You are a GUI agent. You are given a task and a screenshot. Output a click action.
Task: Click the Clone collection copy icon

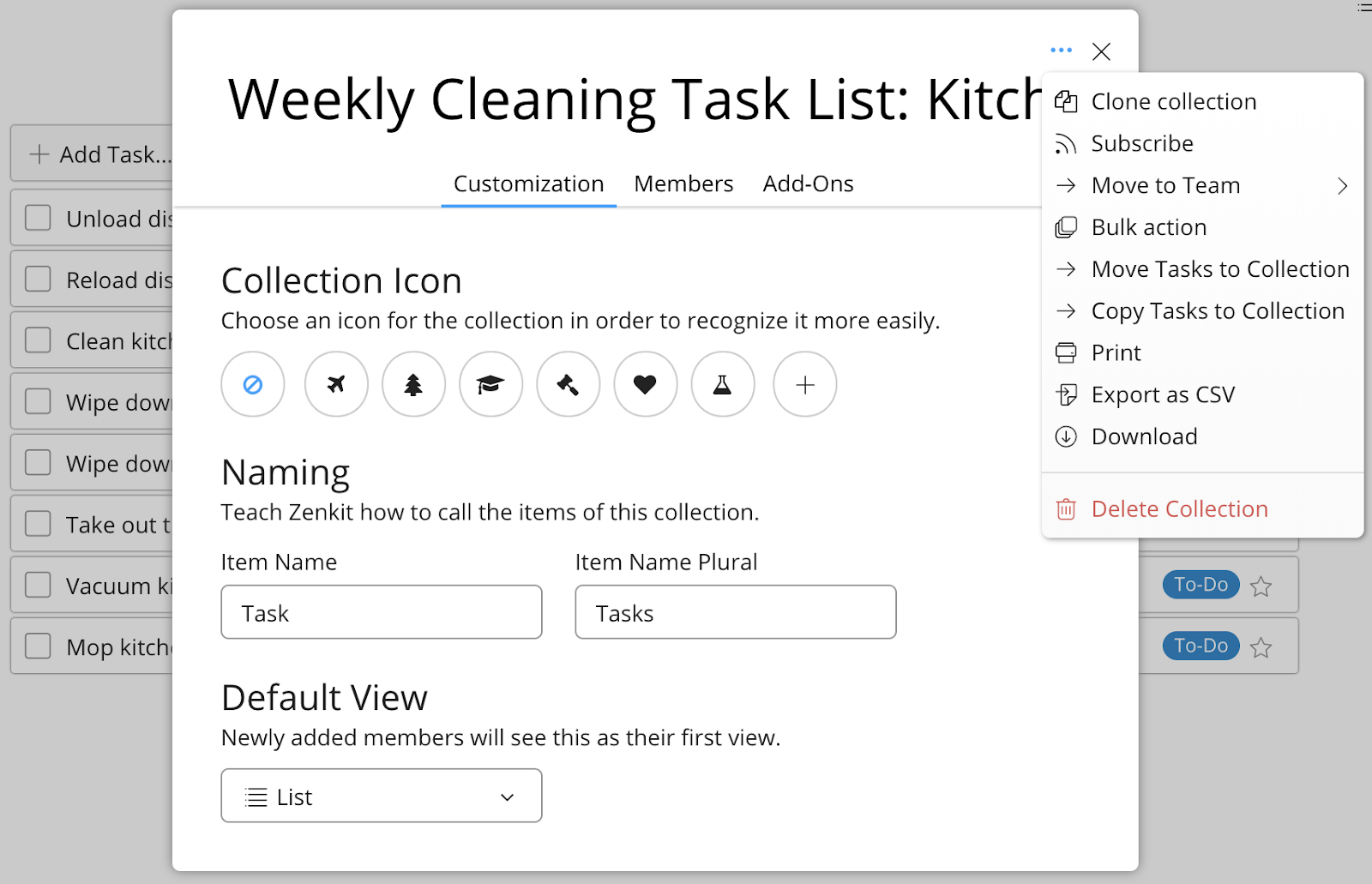(x=1066, y=101)
